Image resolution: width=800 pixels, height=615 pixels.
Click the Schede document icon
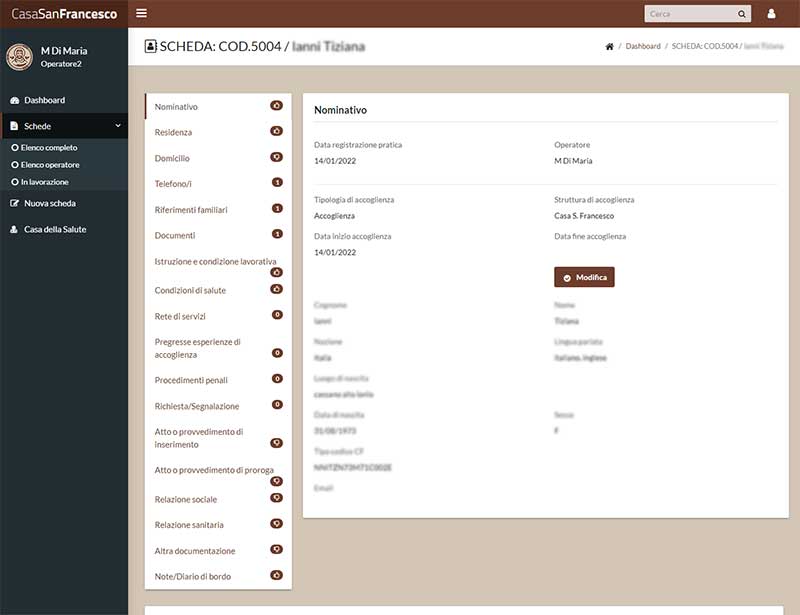(14, 126)
